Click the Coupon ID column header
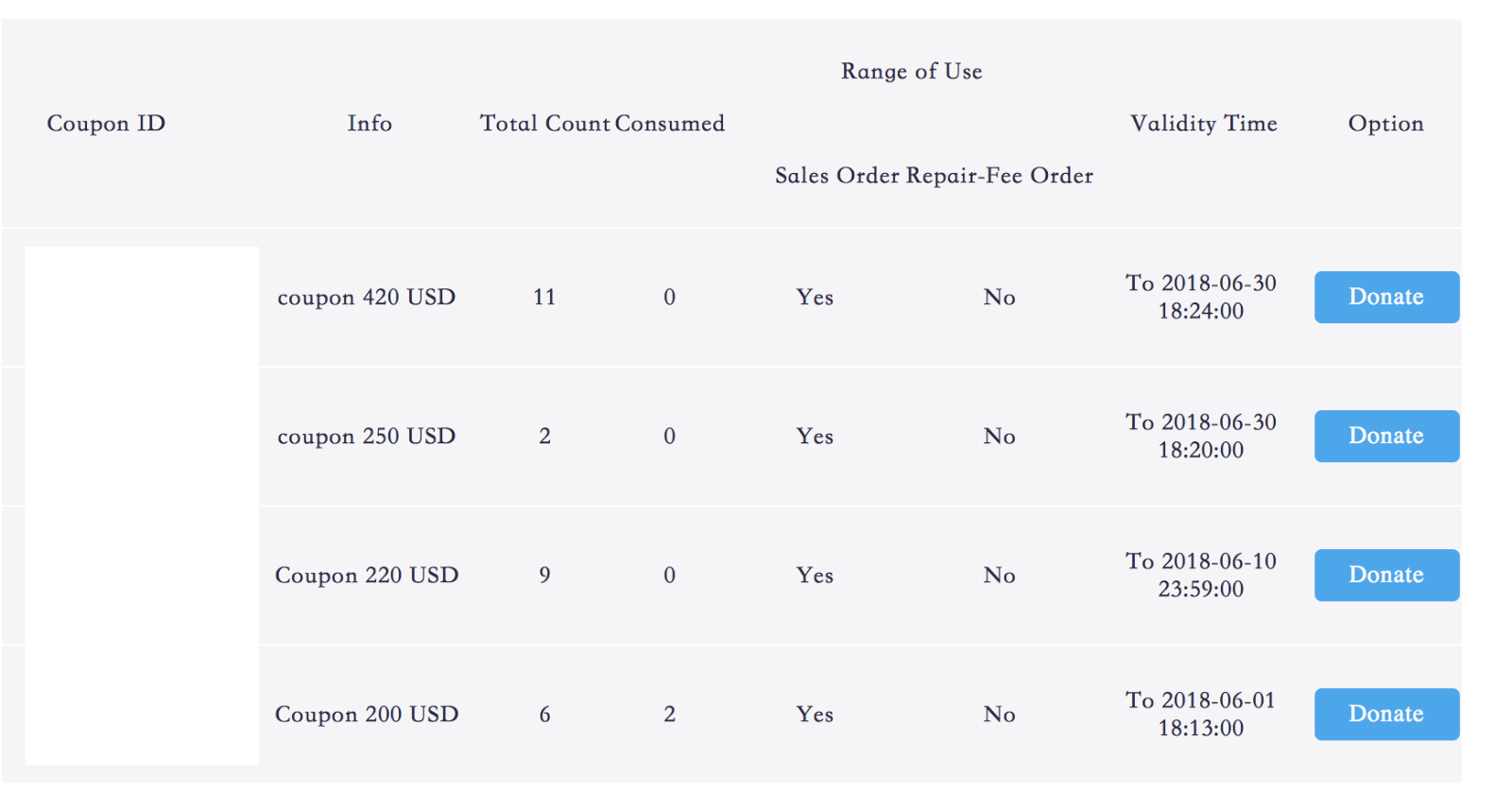1512x810 pixels. coord(106,123)
